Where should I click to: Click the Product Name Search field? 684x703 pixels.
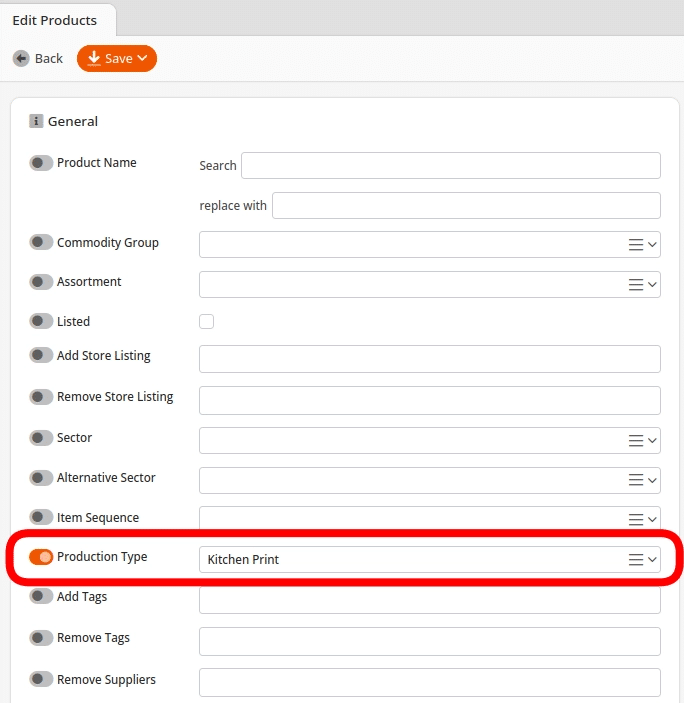click(x=450, y=165)
